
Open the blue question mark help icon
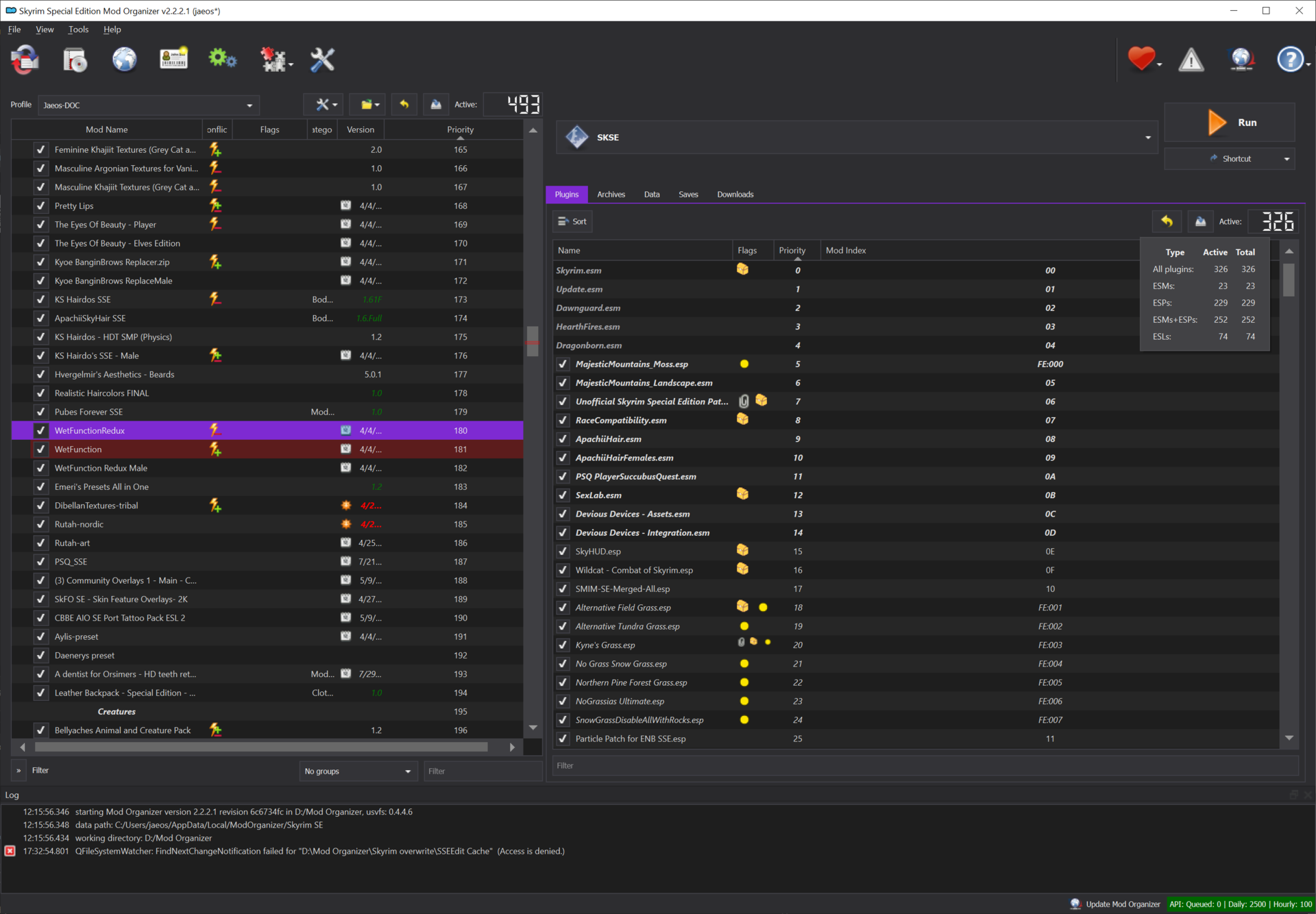pos(1290,60)
